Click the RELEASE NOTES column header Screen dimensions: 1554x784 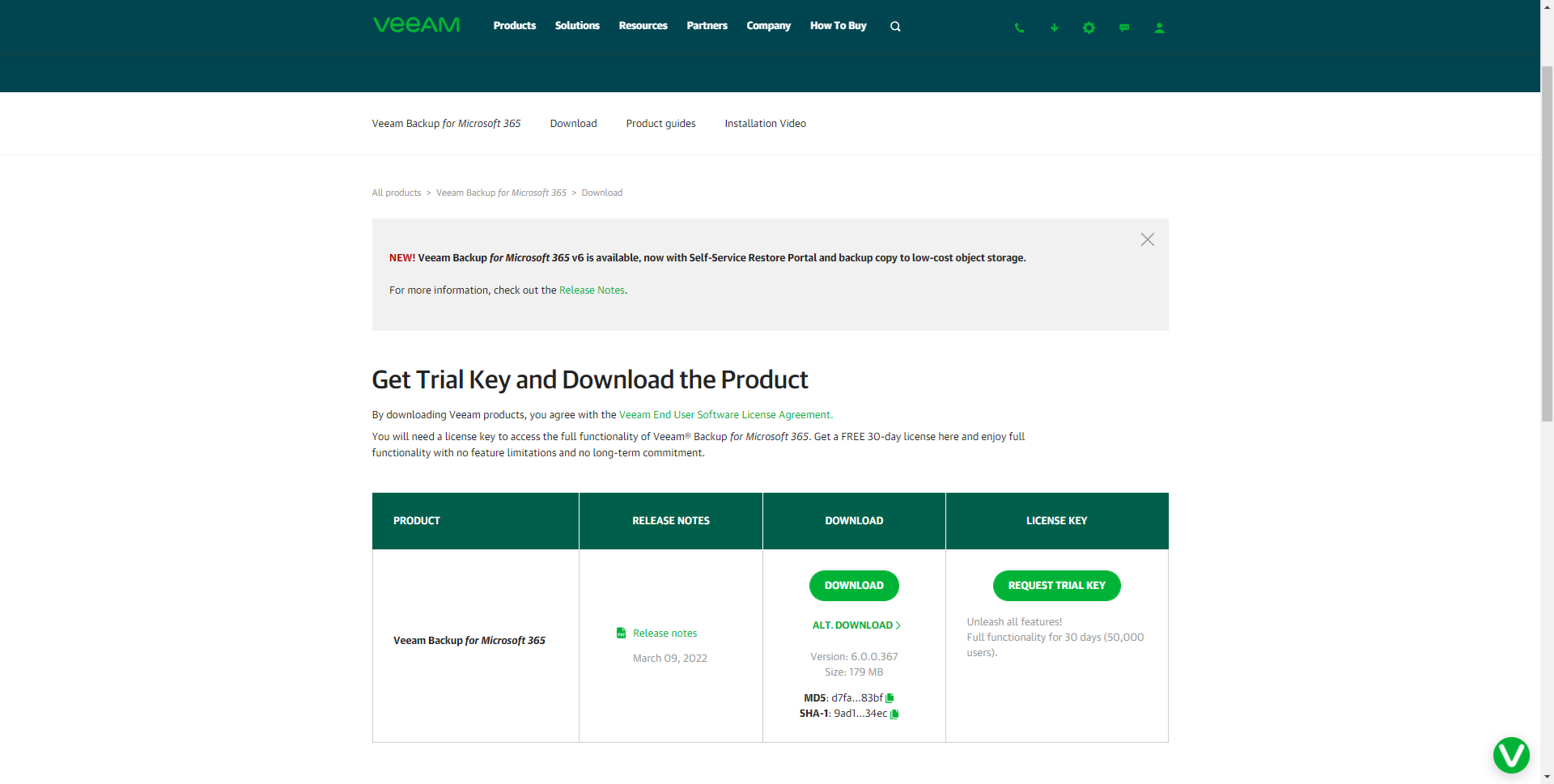671,521
